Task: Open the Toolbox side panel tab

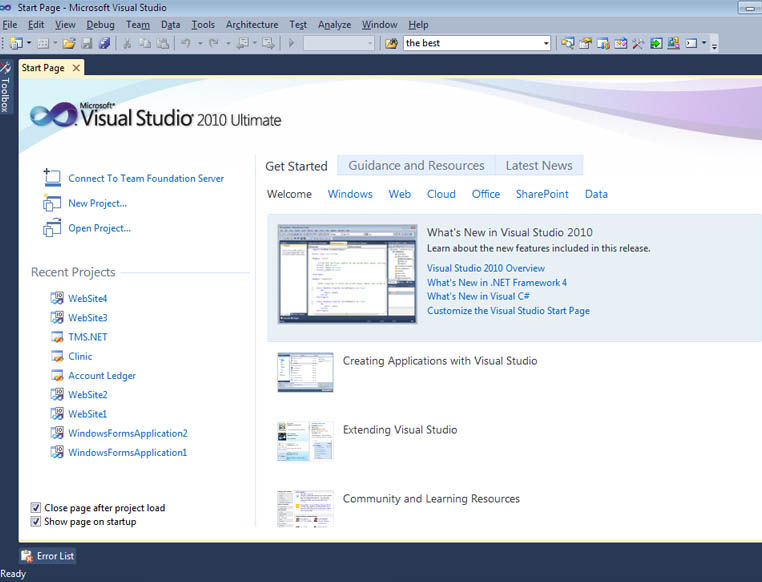Action: pyautogui.click(x=5, y=87)
